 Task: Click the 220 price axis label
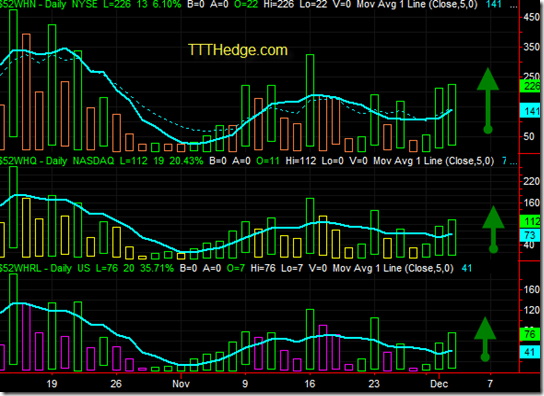click(531, 181)
